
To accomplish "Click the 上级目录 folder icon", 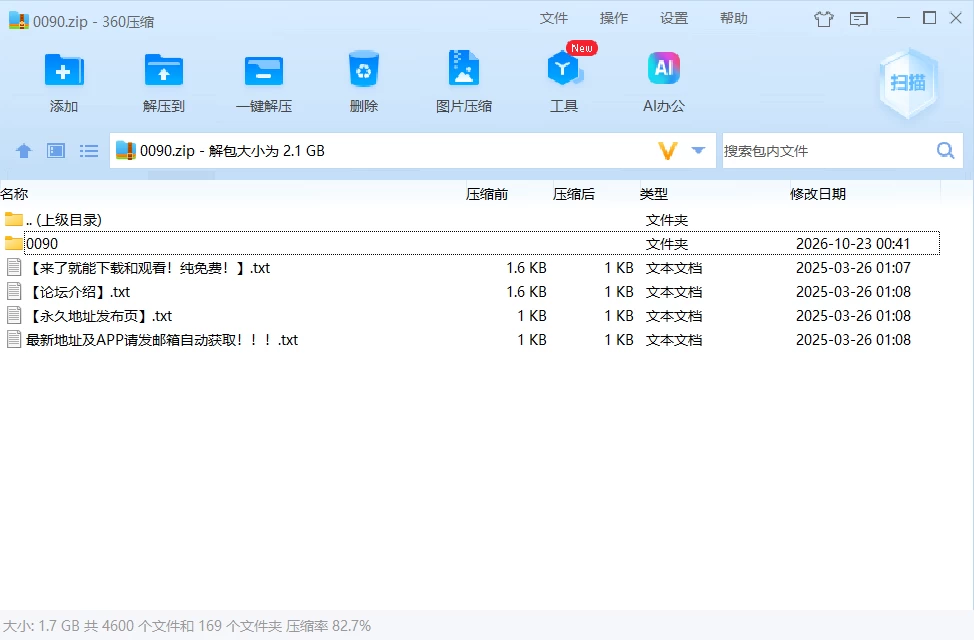I will tap(13, 219).
